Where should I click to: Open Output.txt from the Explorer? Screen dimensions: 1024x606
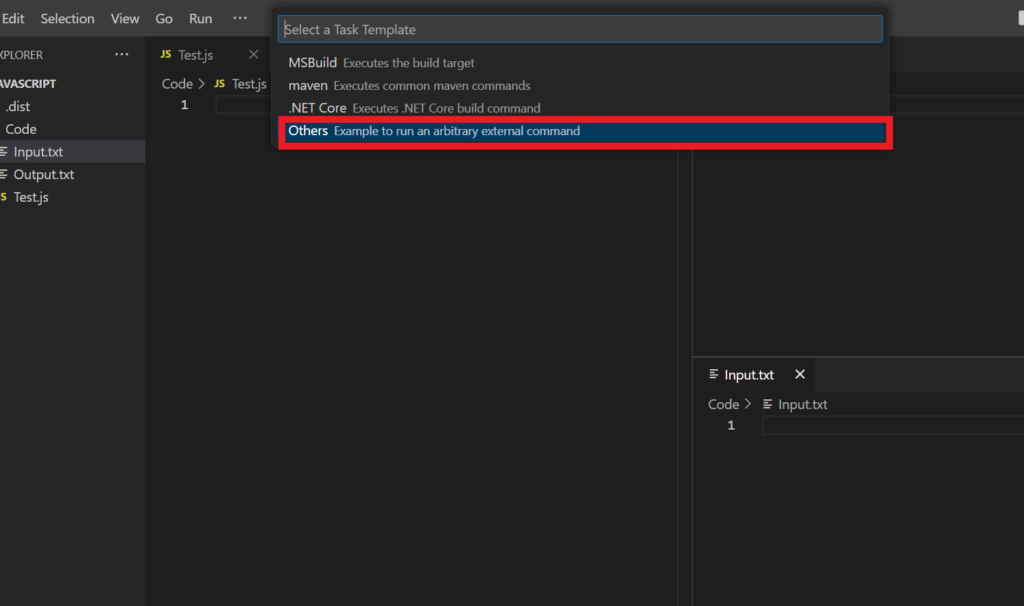click(43, 175)
